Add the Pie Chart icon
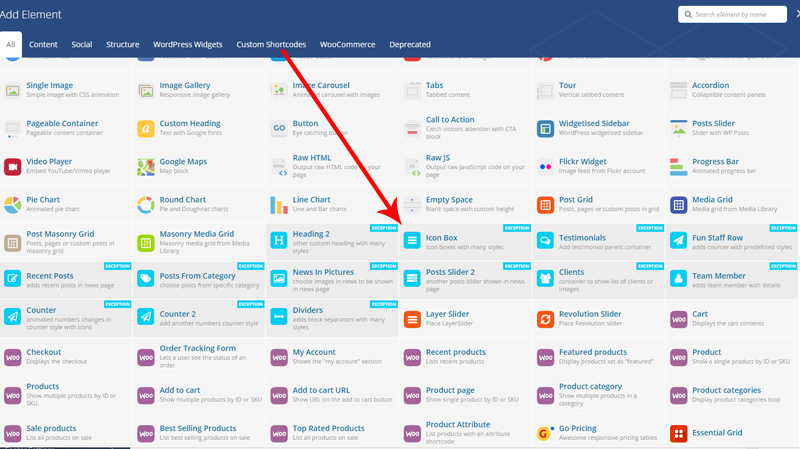Image resolution: width=800 pixels, height=449 pixels. click(12, 205)
